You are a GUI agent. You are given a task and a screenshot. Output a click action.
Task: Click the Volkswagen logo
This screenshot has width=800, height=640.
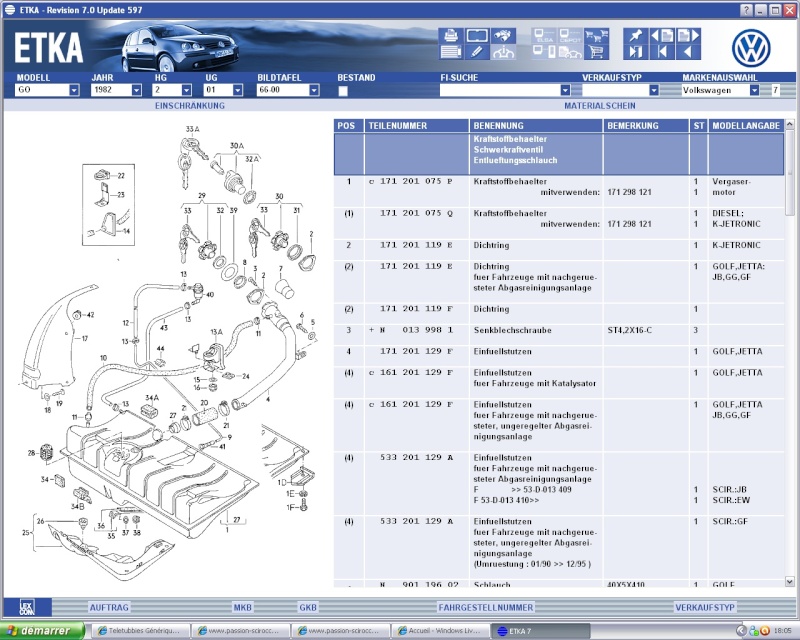(751, 48)
